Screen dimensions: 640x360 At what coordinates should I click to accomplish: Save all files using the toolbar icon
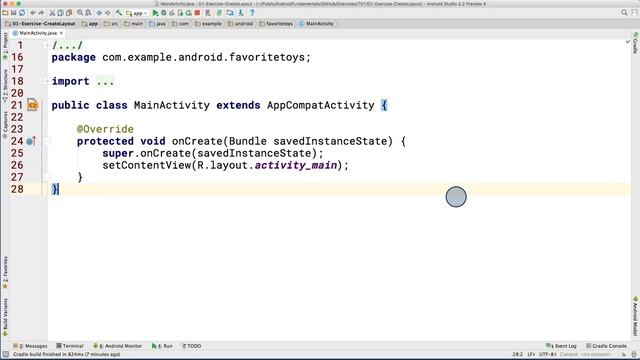pyautogui.click(x=13, y=13)
